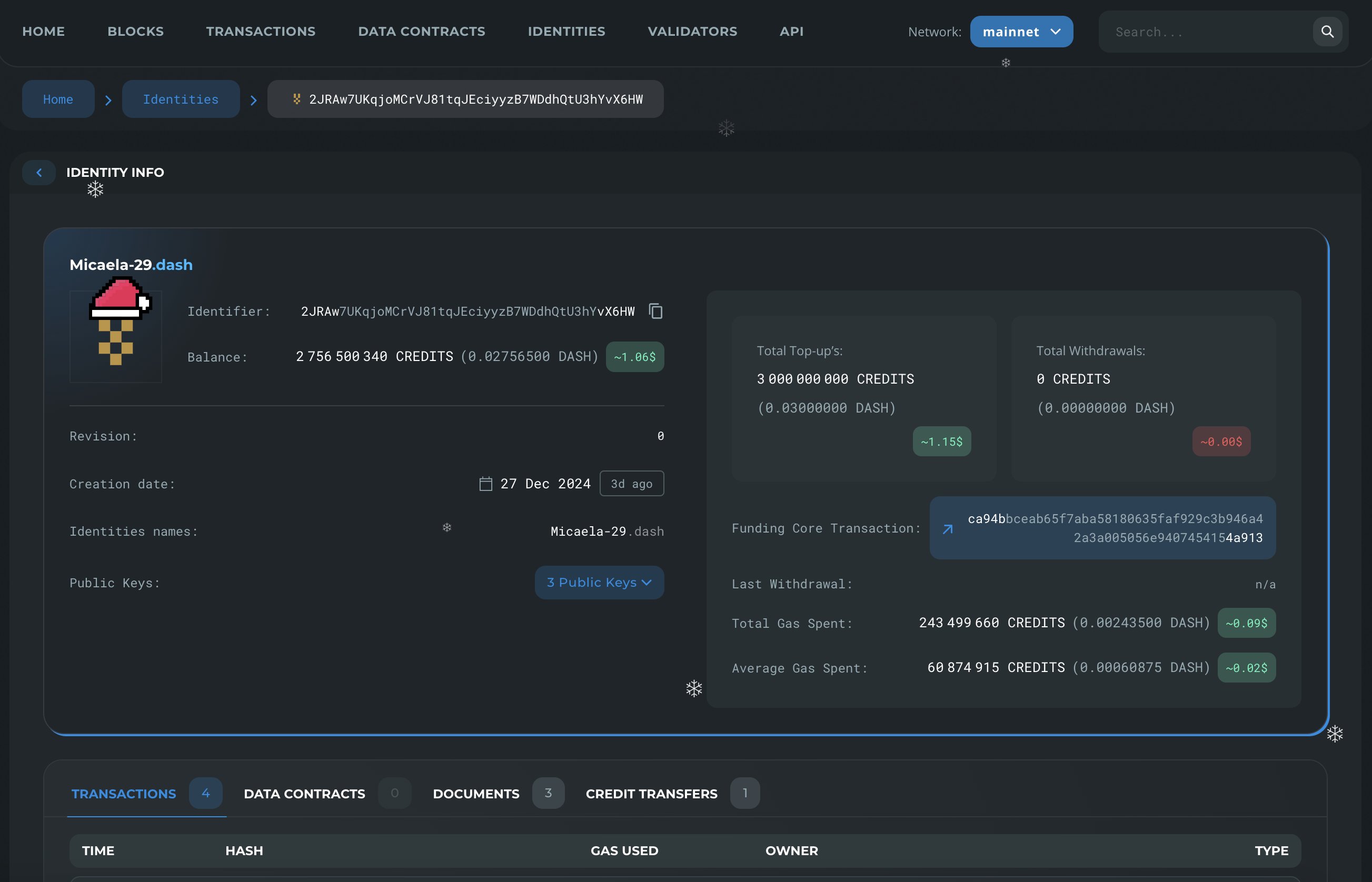
Task: Click the search magnifier icon
Action: point(1327,32)
